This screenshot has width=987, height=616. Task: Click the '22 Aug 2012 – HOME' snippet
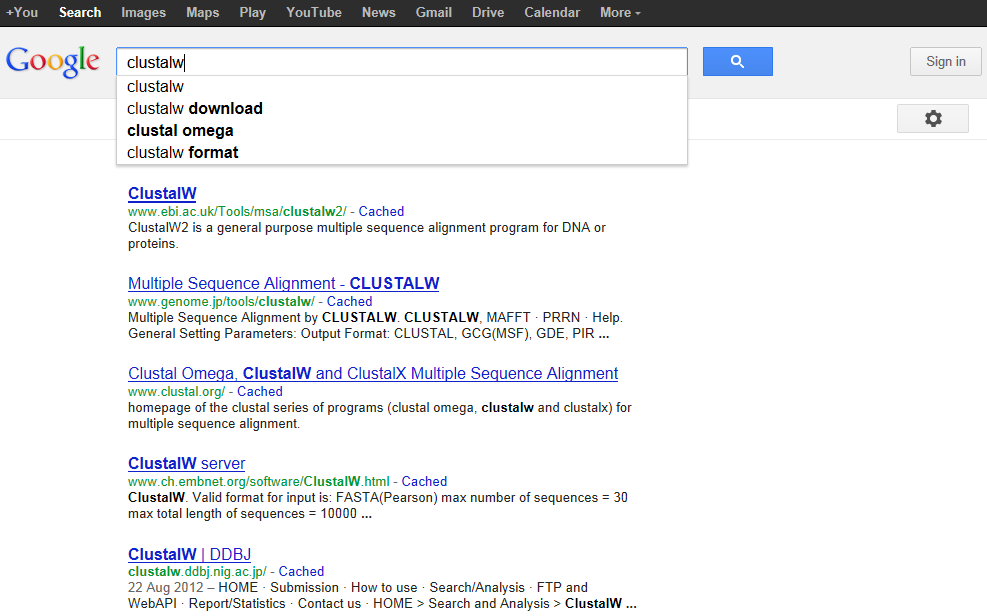(382, 595)
